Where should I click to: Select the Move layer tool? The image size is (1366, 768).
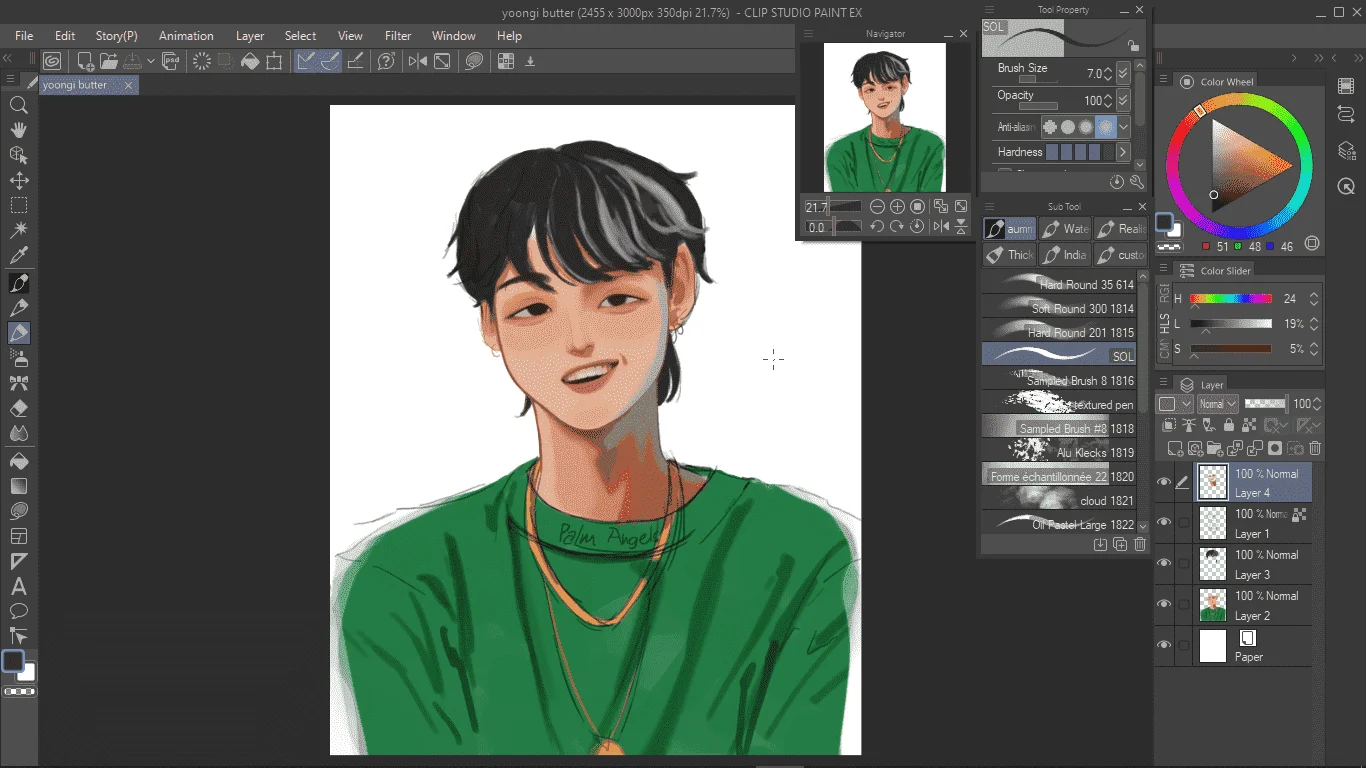click(19, 181)
